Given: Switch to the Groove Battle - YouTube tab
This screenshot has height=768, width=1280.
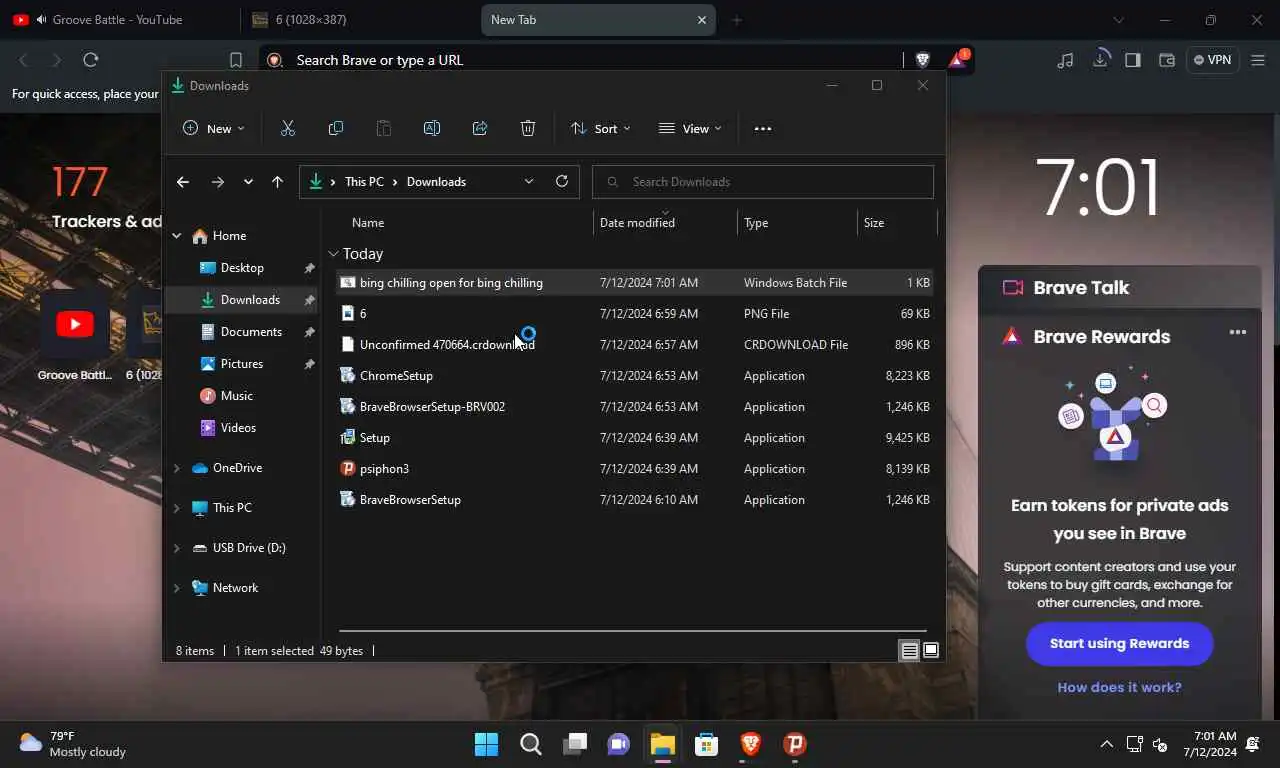Looking at the screenshot, I should (120, 20).
